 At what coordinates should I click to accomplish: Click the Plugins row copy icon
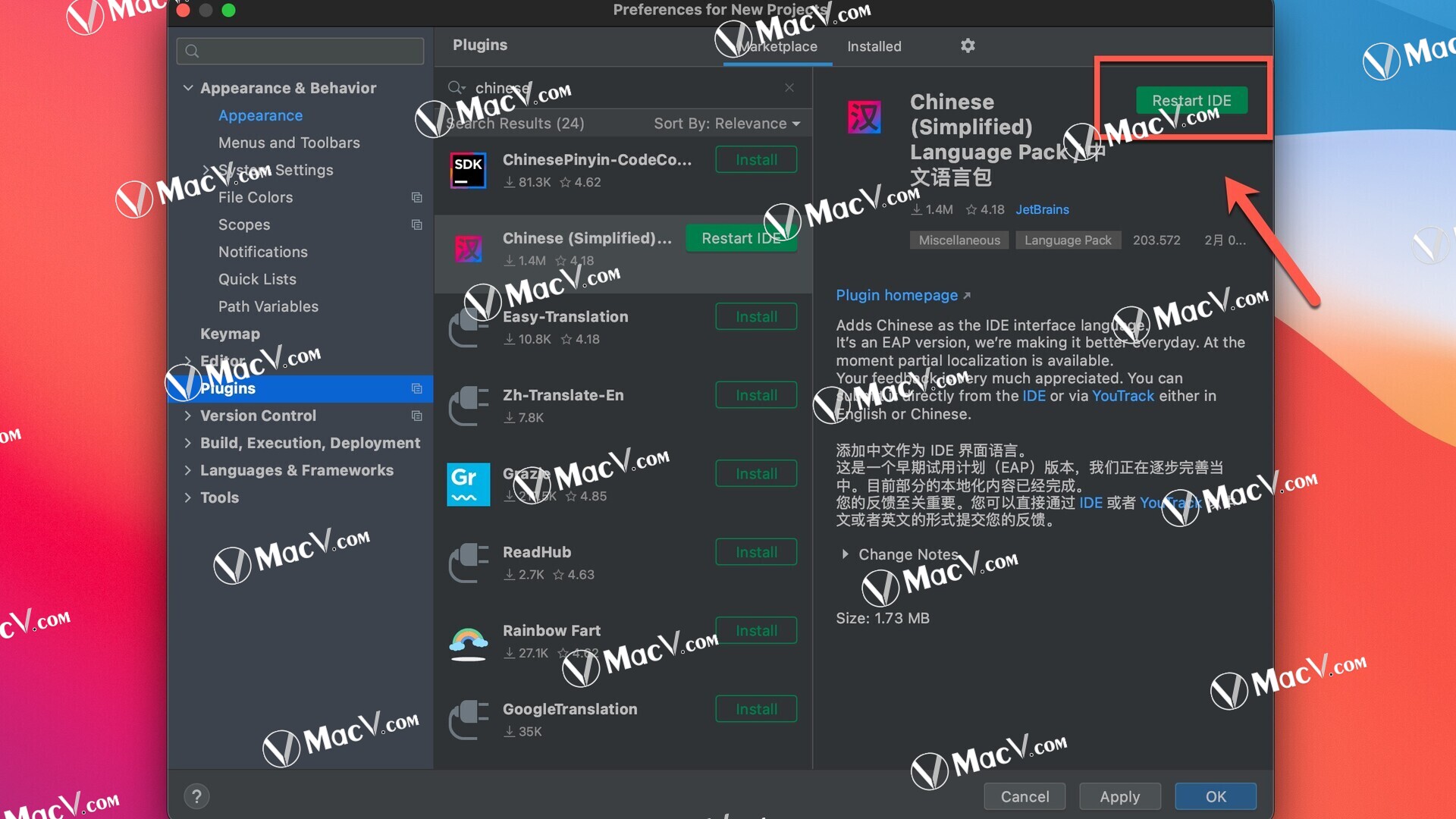click(x=416, y=388)
